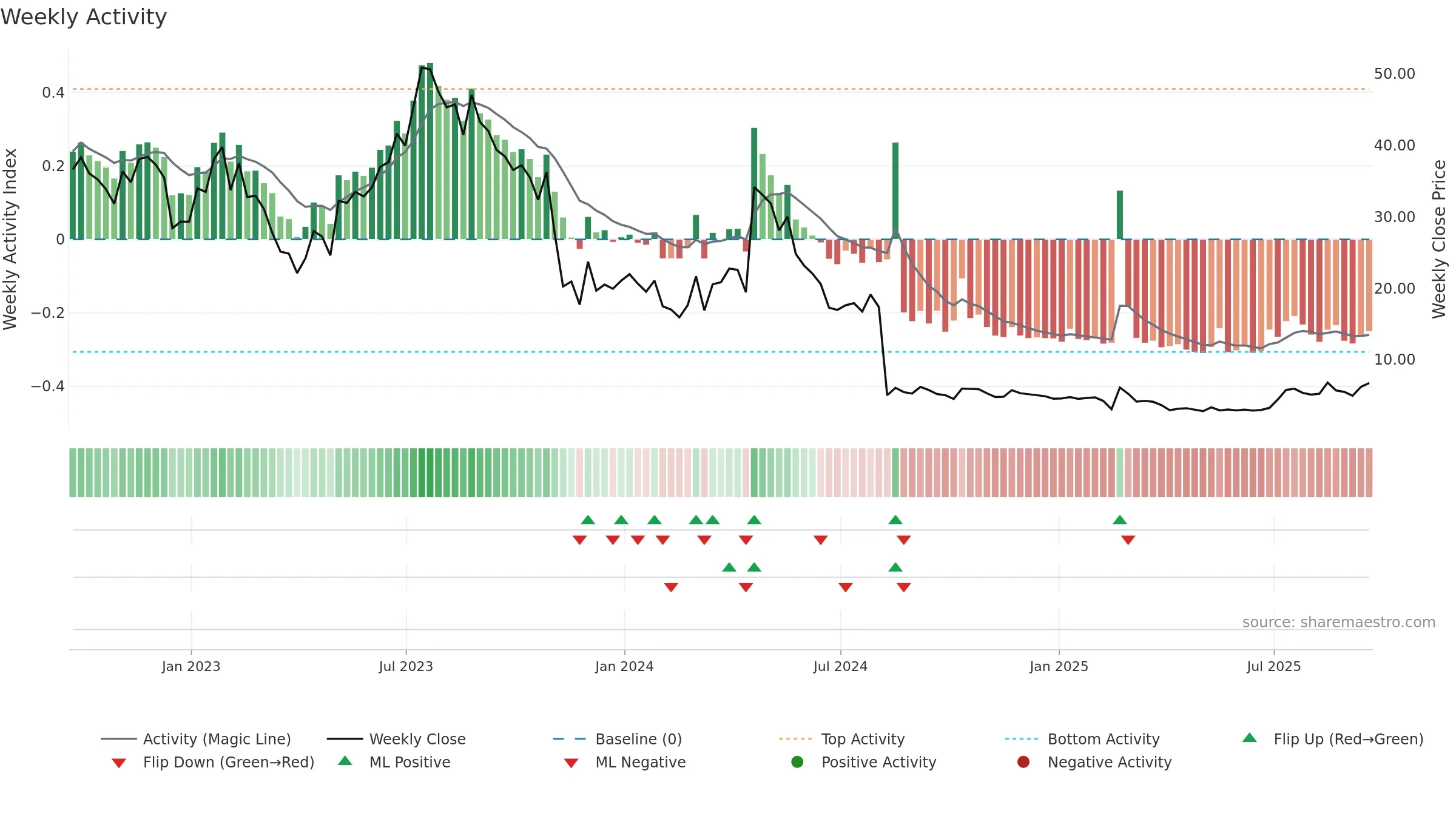Click the Jan 2025 axis label
The height and width of the screenshot is (819, 1456).
[x=1059, y=666]
